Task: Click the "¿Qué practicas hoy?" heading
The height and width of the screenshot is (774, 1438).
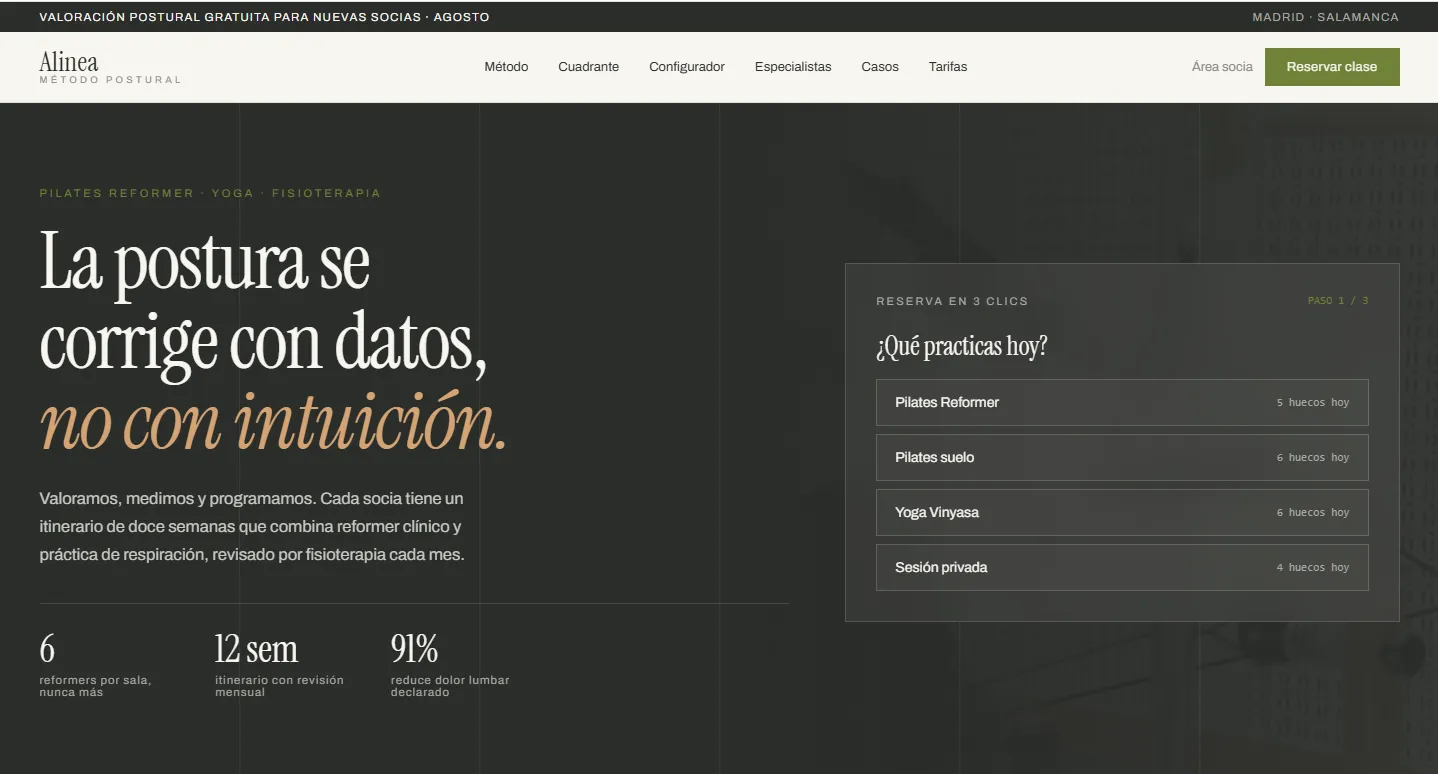Action: point(962,347)
